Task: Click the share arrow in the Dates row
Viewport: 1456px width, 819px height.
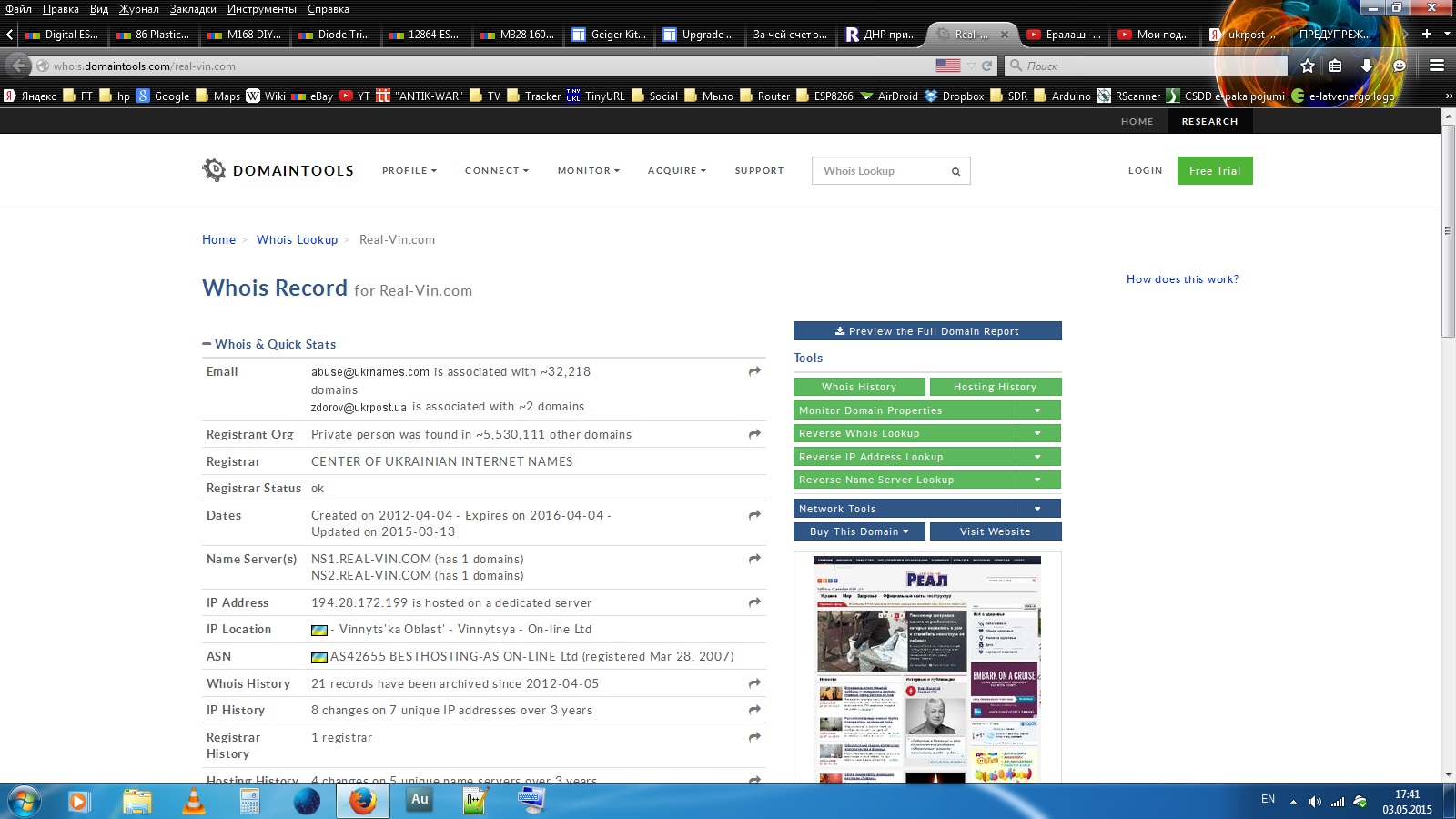Action: point(754,515)
